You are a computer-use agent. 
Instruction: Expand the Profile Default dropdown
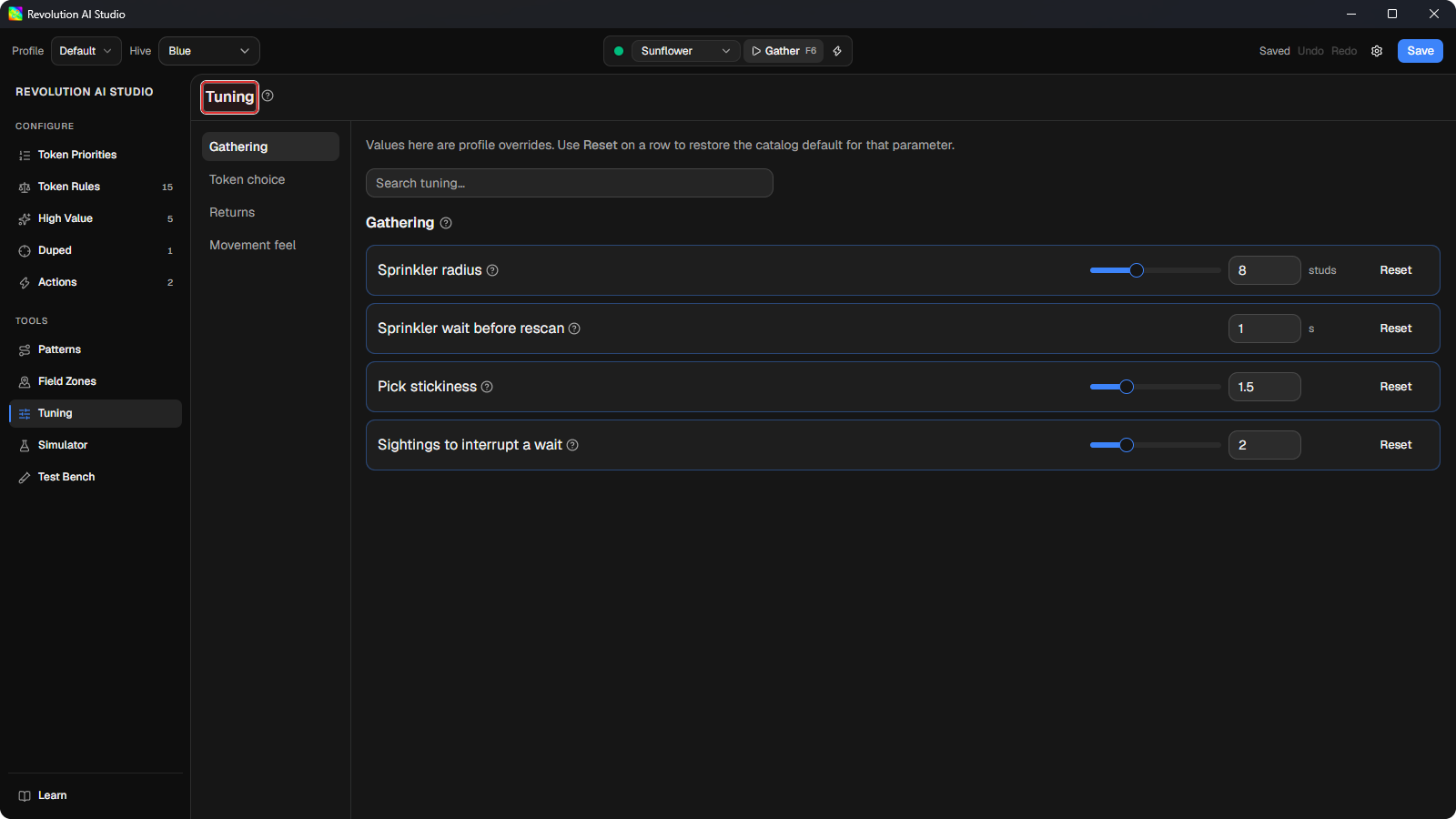tap(86, 51)
